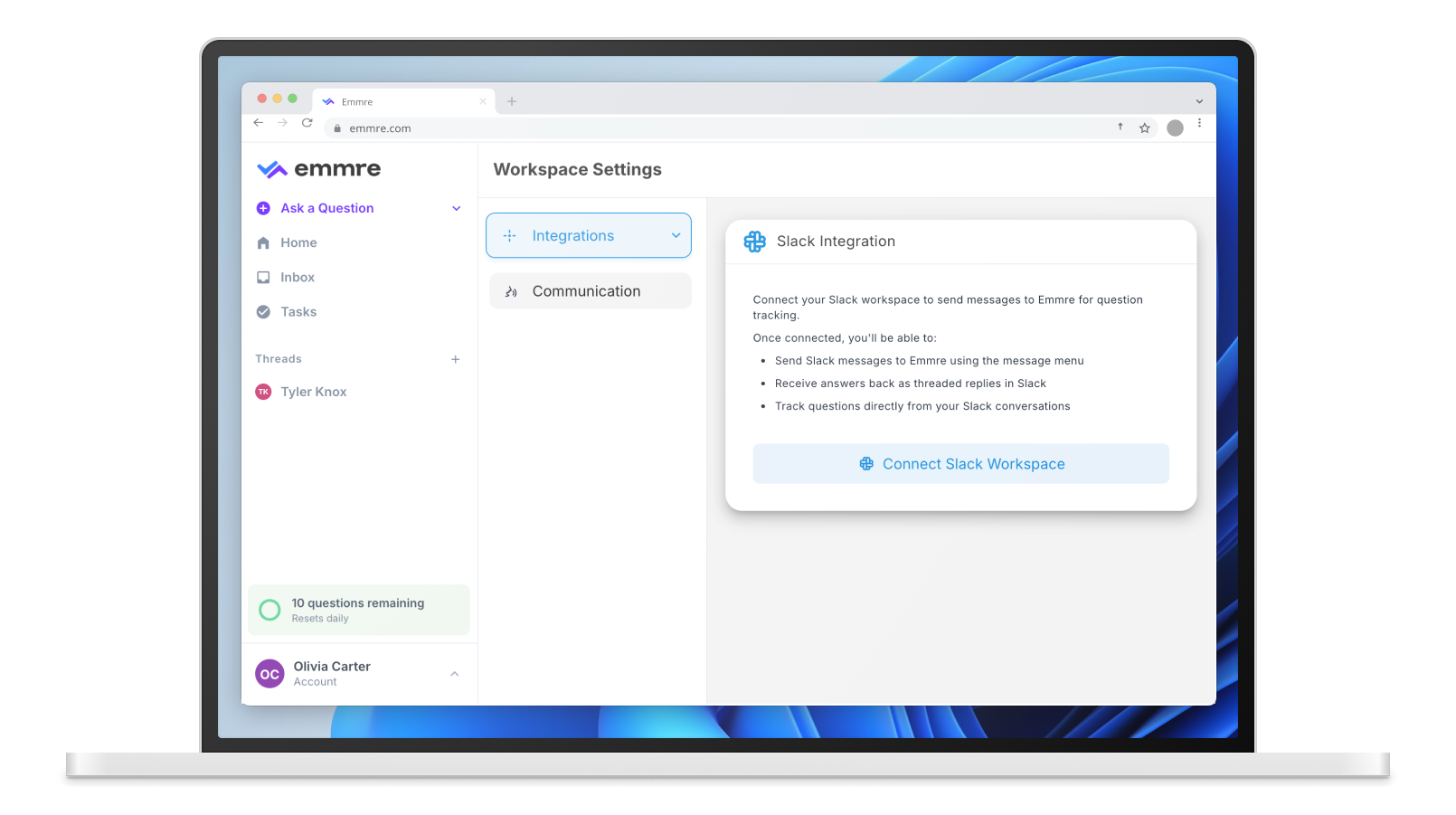The height and width of the screenshot is (815, 1456).
Task: Click the Connect Slack Workspace button
Action: click(960, 464)
